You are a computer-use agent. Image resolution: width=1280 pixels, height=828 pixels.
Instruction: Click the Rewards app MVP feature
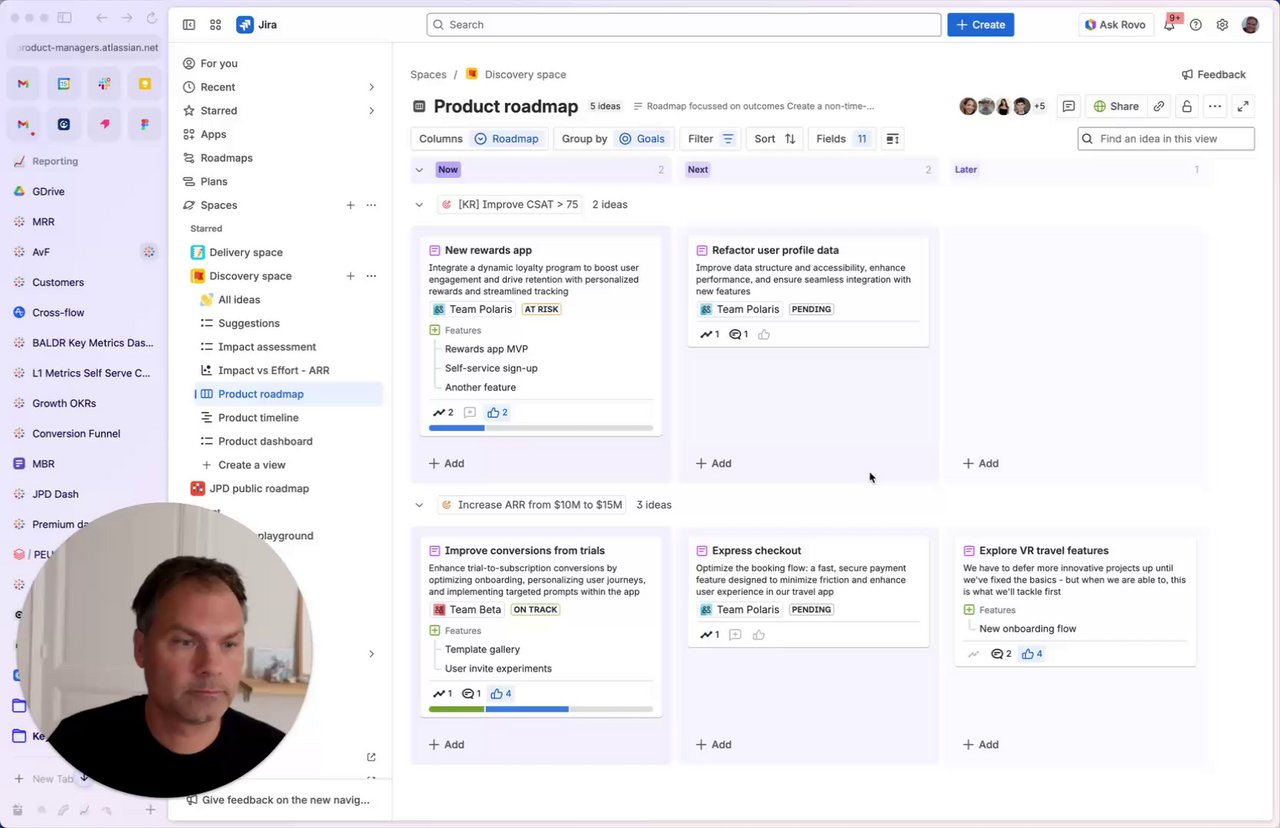pyautogui.click(x=486, y=349)
